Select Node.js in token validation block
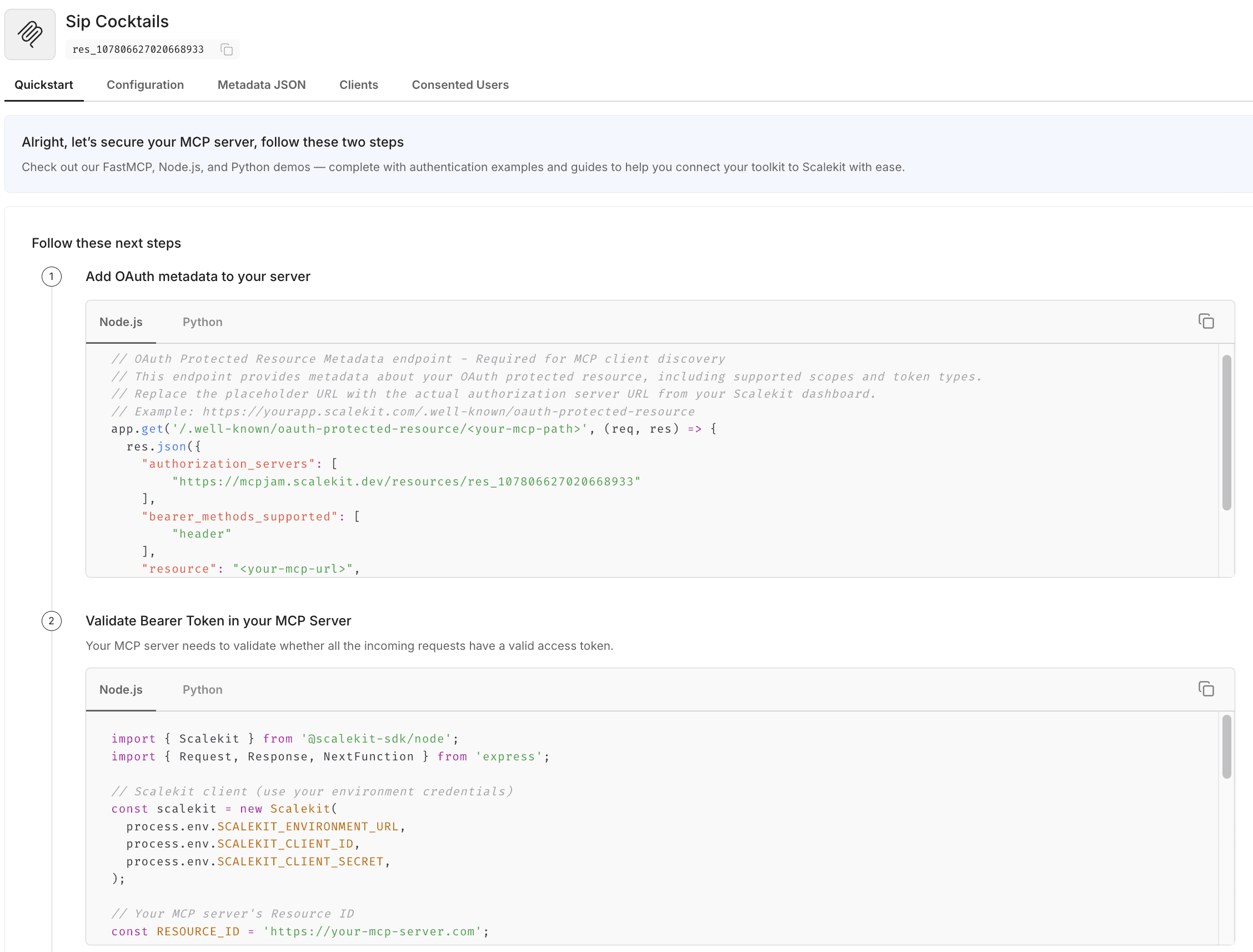This screenshot has height=952, width=1253. 121,690
